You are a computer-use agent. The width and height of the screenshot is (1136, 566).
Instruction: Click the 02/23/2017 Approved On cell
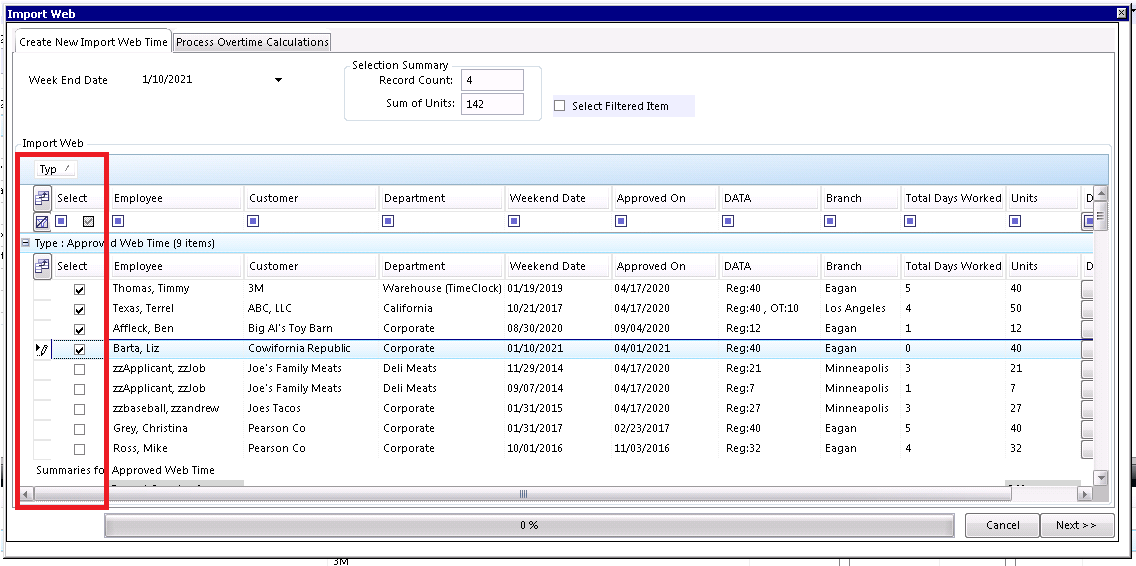665,428
